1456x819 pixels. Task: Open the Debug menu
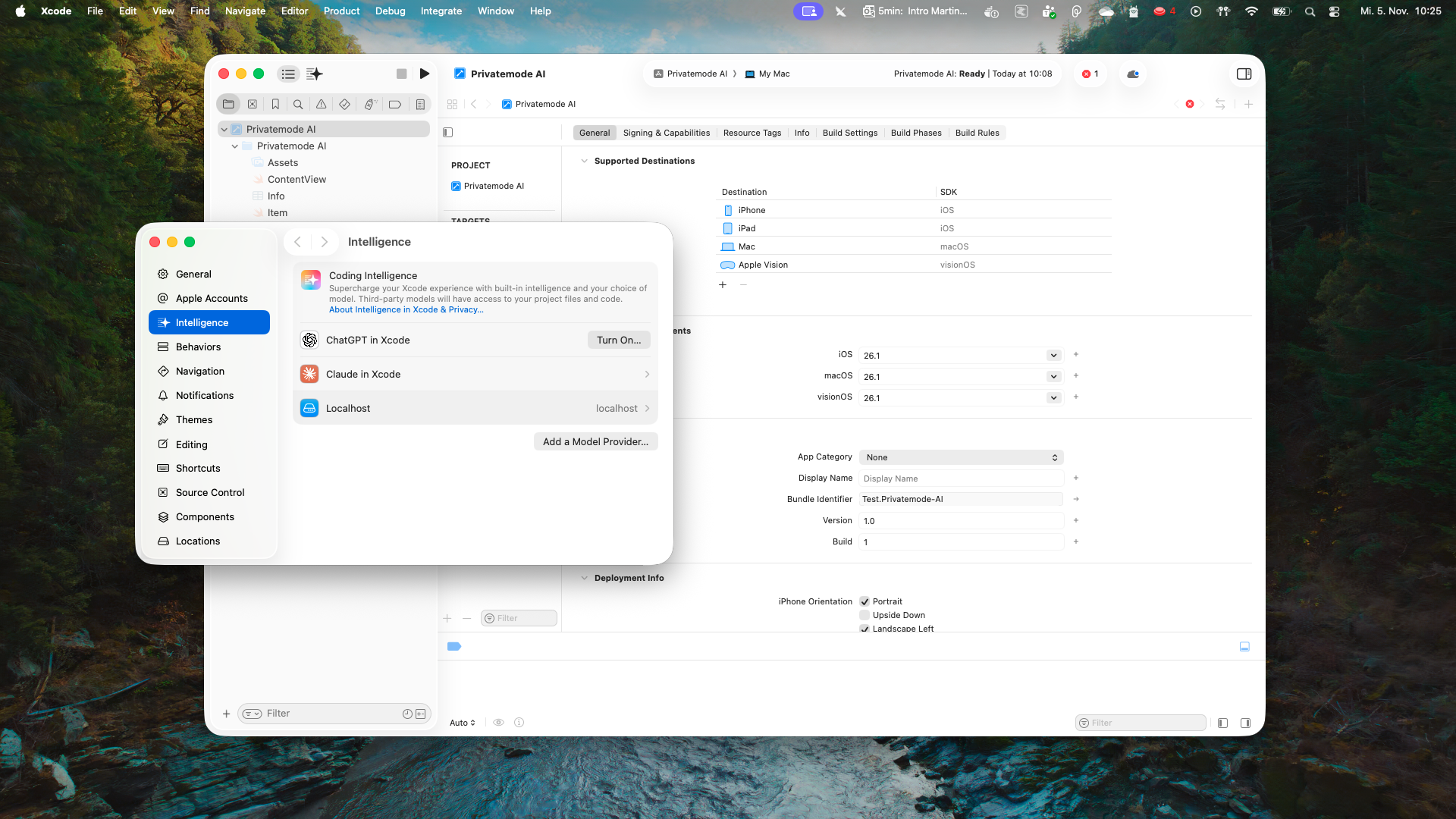click(390, 11)
